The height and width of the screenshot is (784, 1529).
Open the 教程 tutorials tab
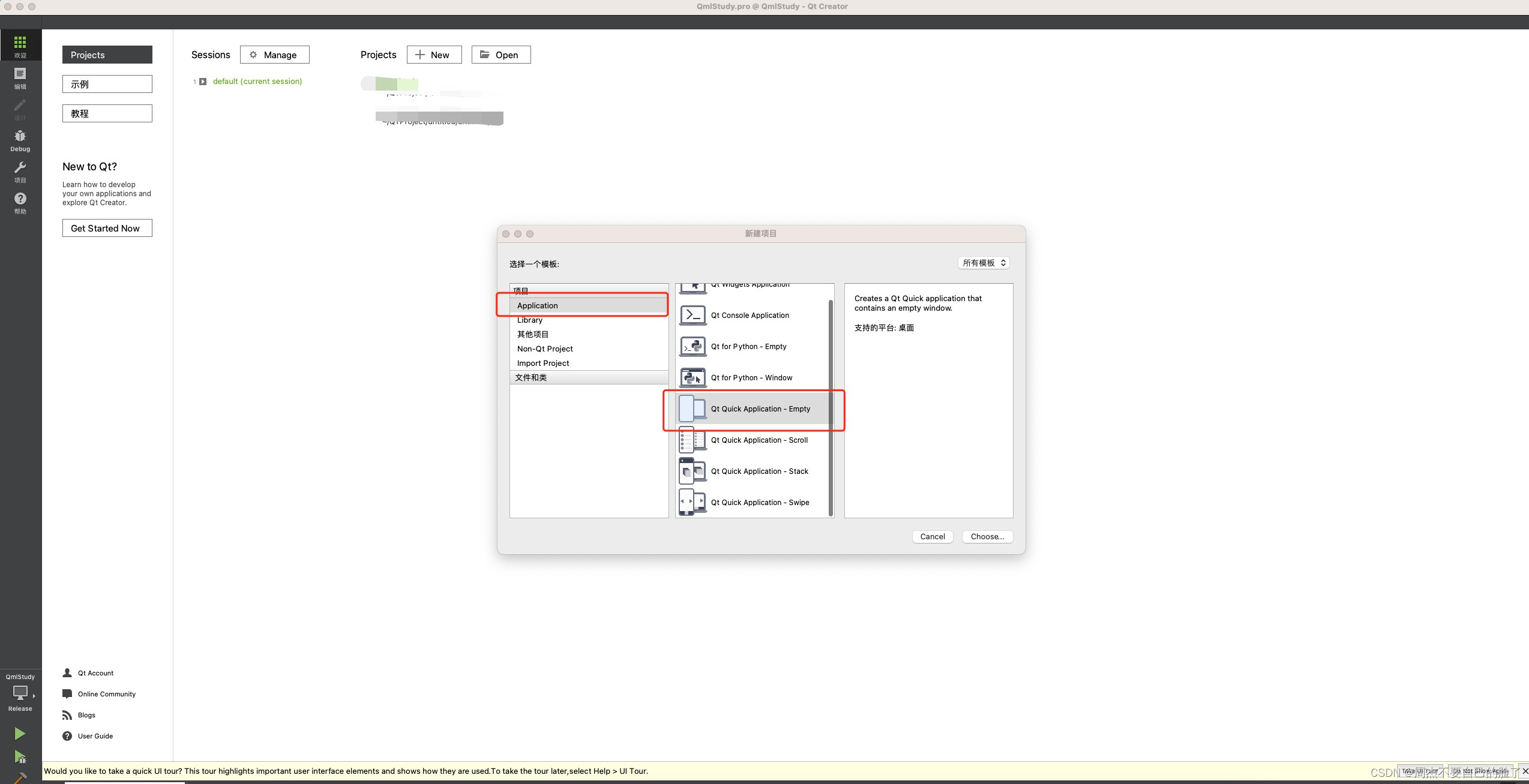coord(107,113)
